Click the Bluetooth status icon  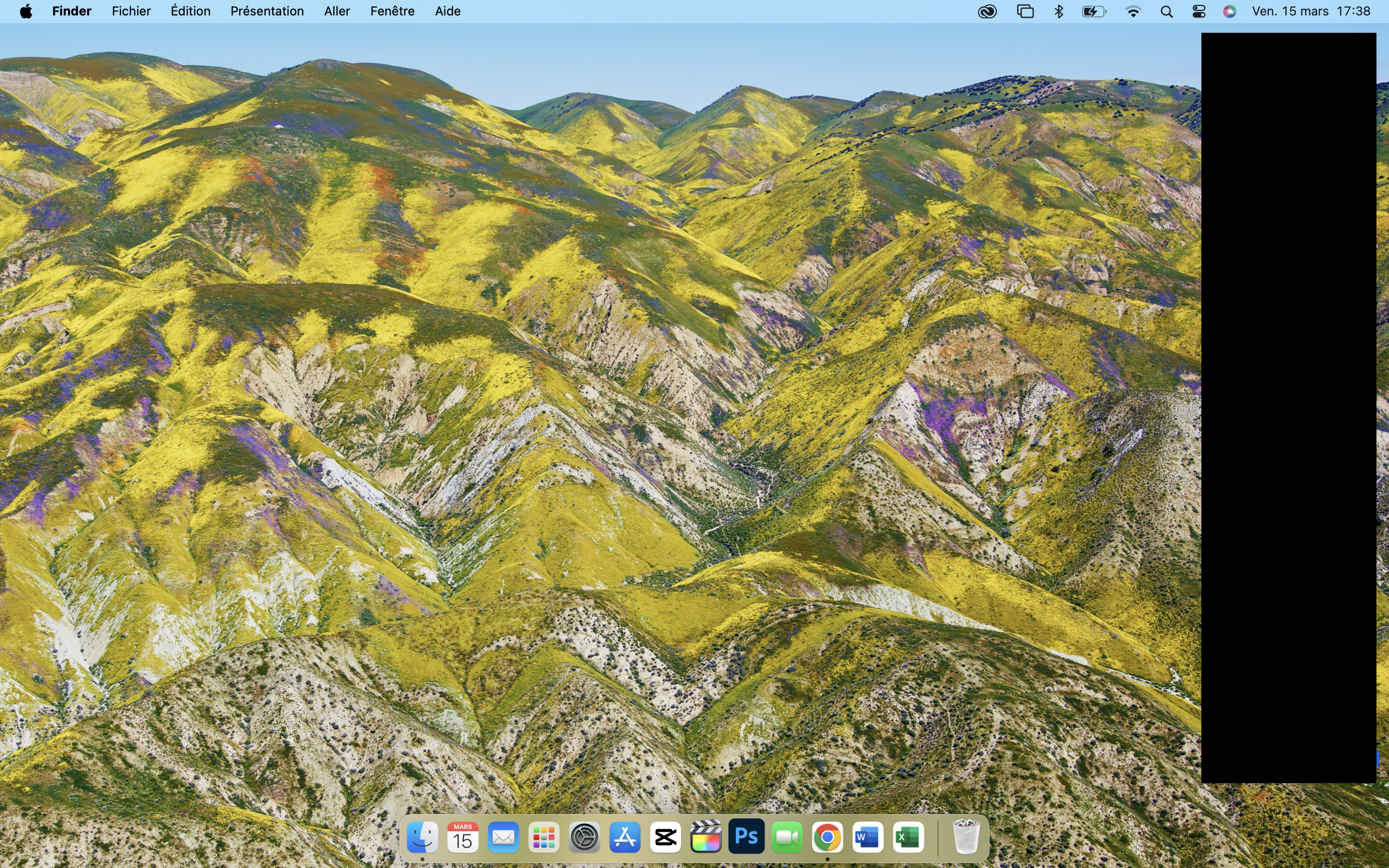[x=1059, y=12]
